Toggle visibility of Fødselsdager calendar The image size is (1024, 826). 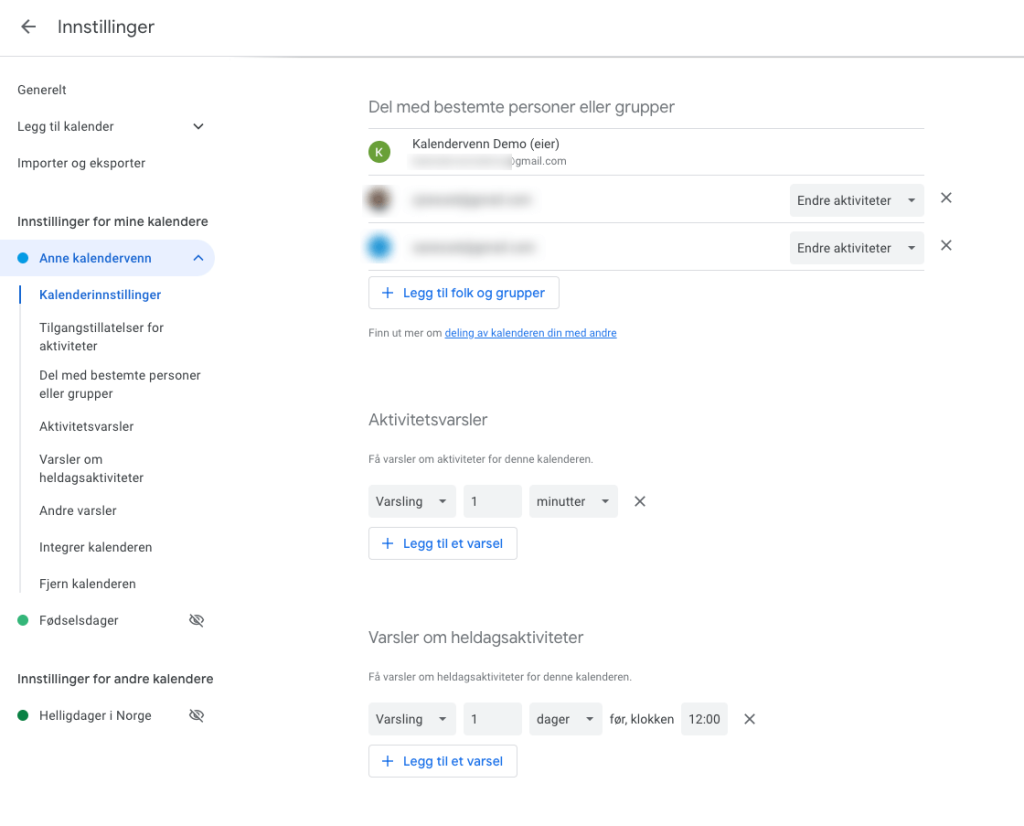click(196, 620)
